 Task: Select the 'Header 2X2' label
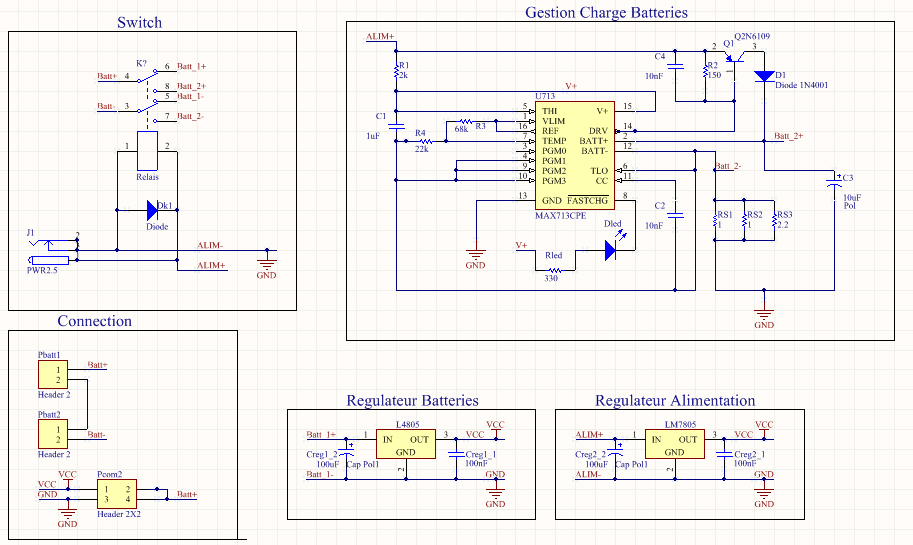pyautogui.click(x=119, y=514)
